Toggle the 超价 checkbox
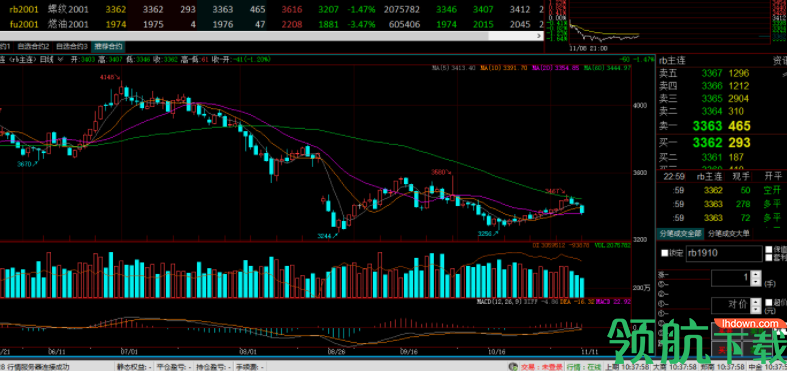Screen dimensions: 787x371 pyautogui.click(x=769, y=302)
